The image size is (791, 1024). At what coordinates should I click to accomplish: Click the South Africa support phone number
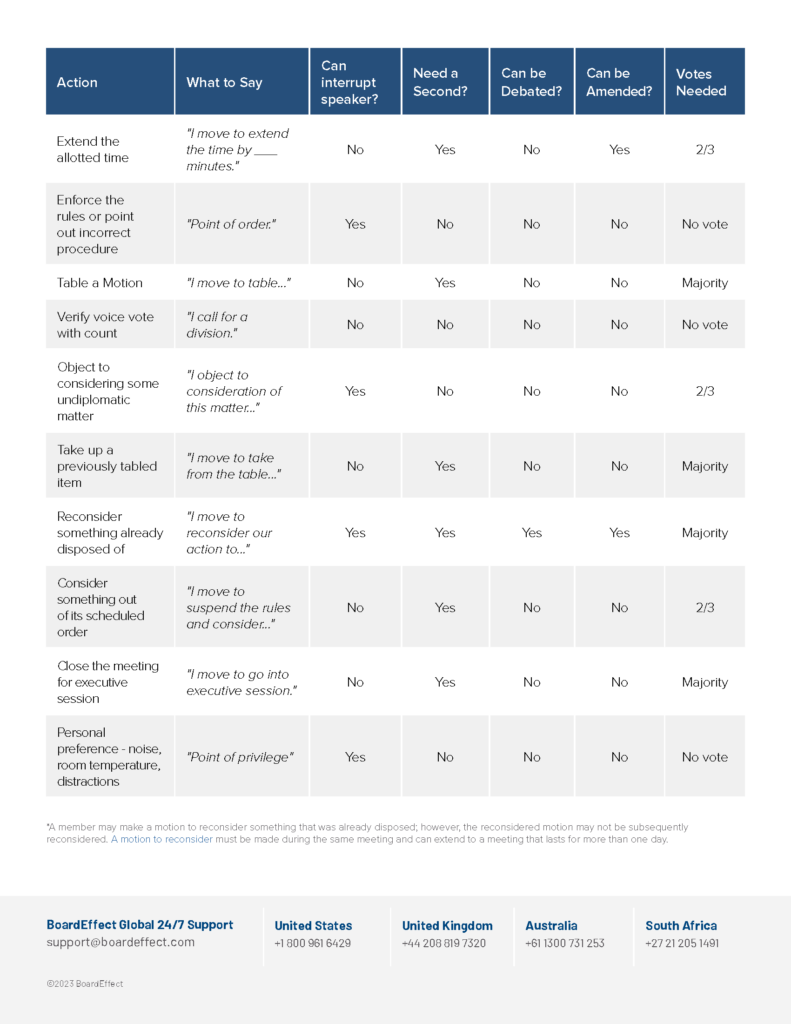(682, 943)
